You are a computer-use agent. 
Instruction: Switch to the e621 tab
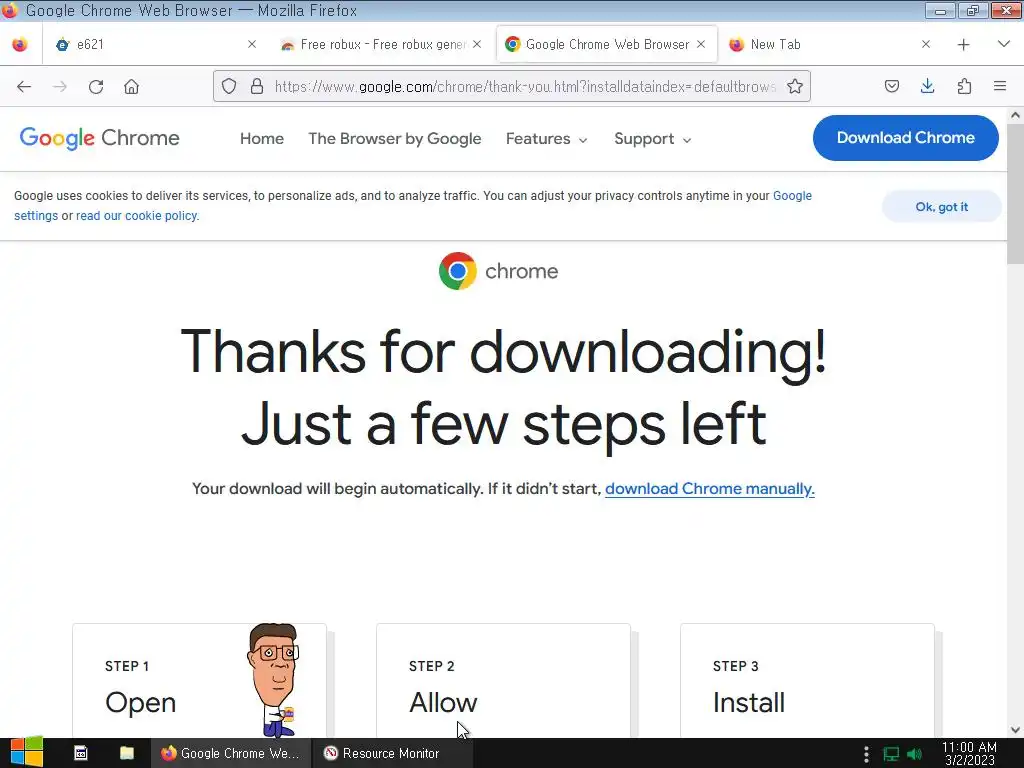point(157,44)
